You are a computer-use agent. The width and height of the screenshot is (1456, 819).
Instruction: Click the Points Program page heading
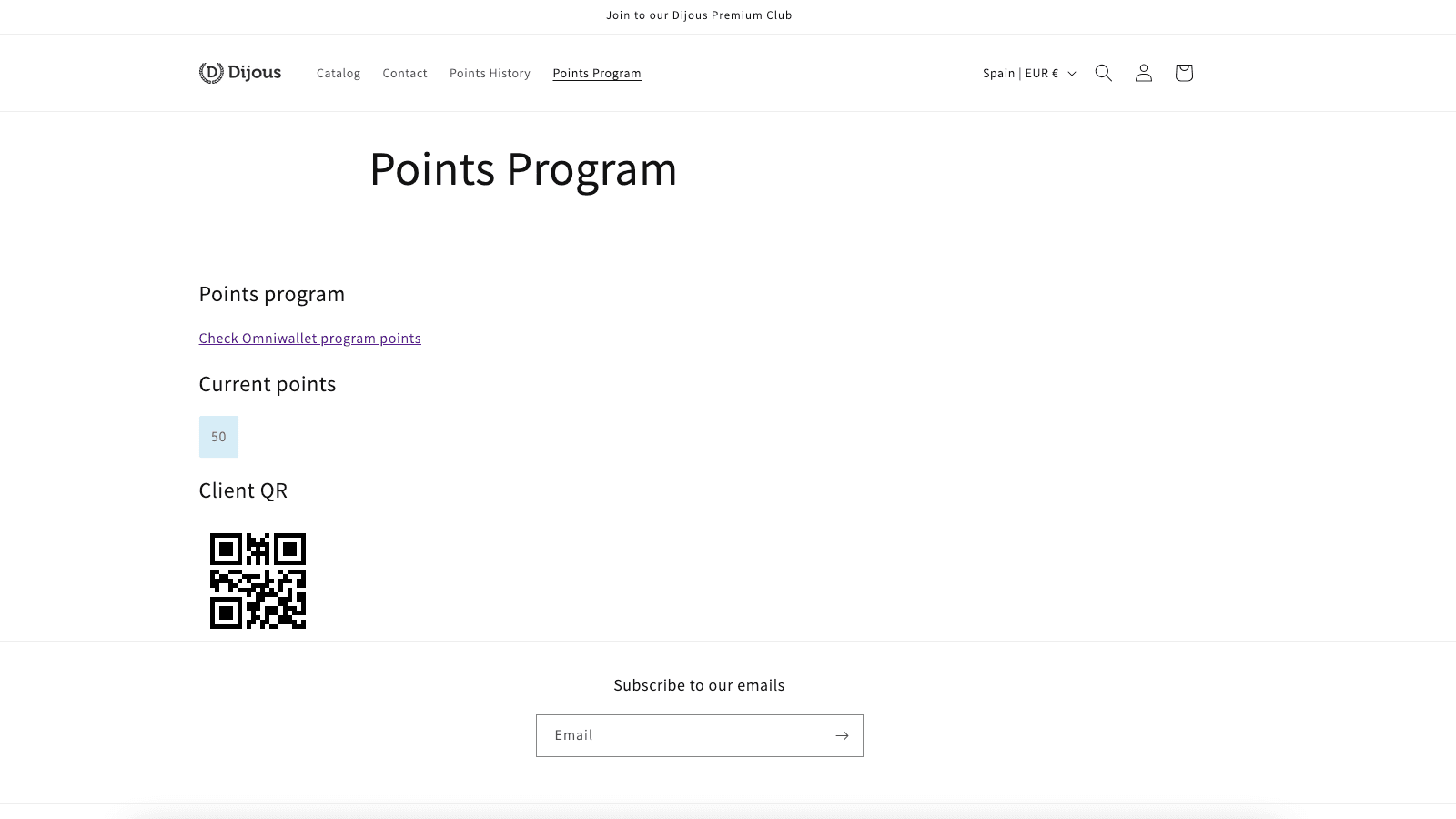[522, 169]
